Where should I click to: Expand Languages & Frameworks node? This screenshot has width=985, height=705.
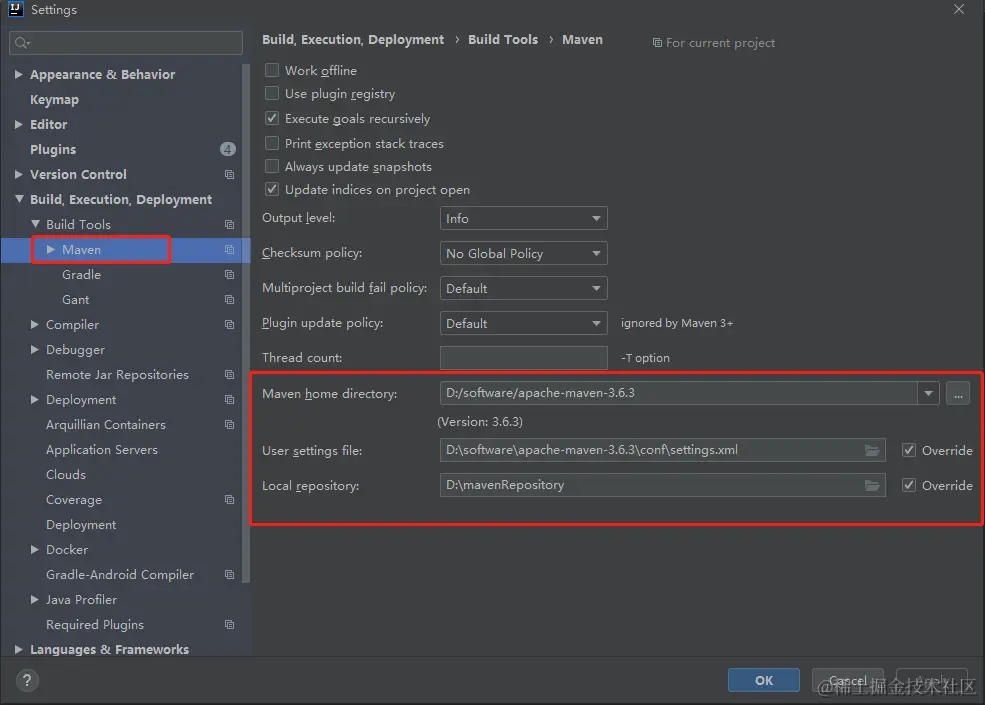click(x=19, y=649)
